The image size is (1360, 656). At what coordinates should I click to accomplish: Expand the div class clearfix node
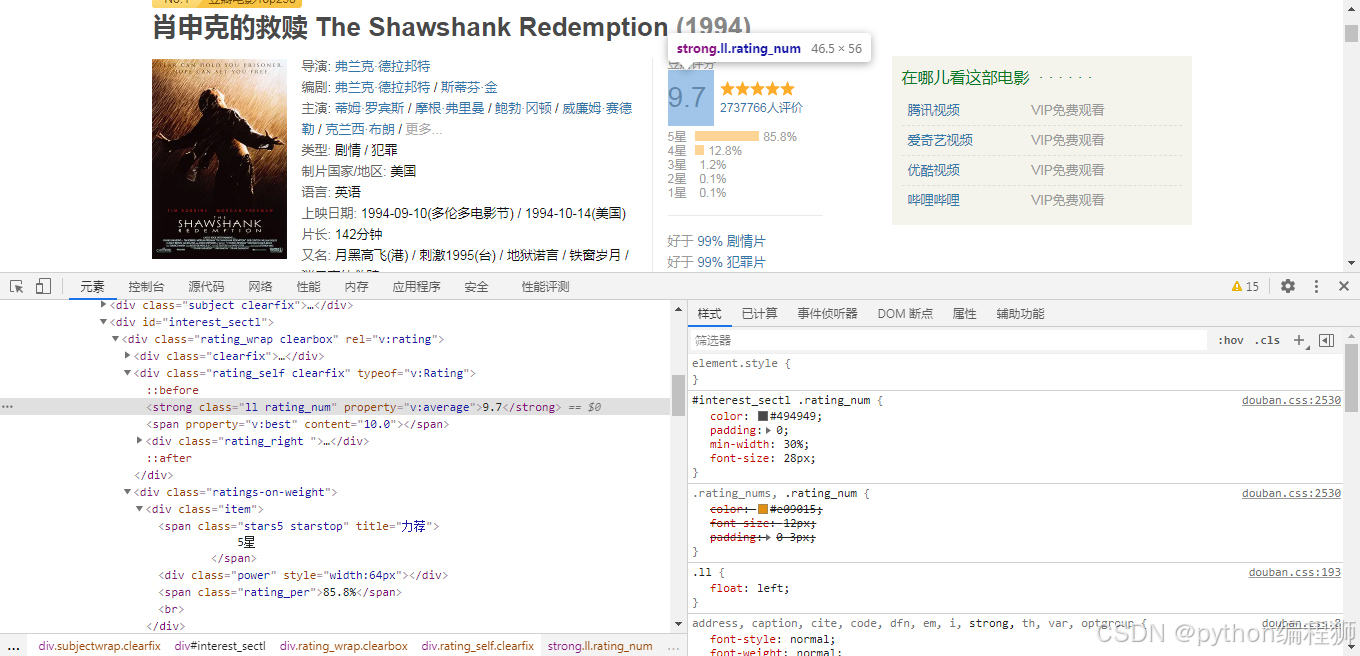pyautogui.click(x=128, y=356)
